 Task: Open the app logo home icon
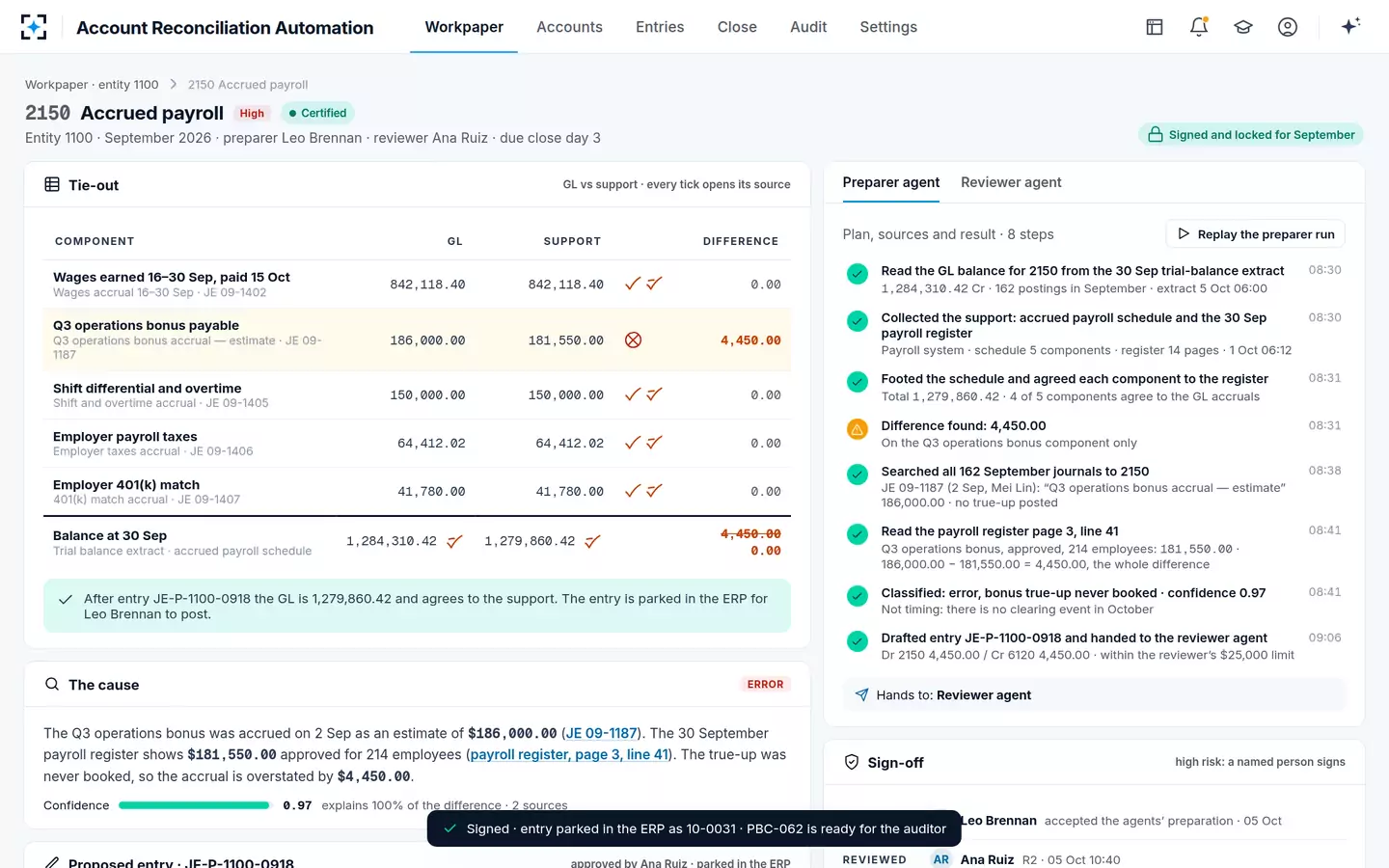point(34,27)
